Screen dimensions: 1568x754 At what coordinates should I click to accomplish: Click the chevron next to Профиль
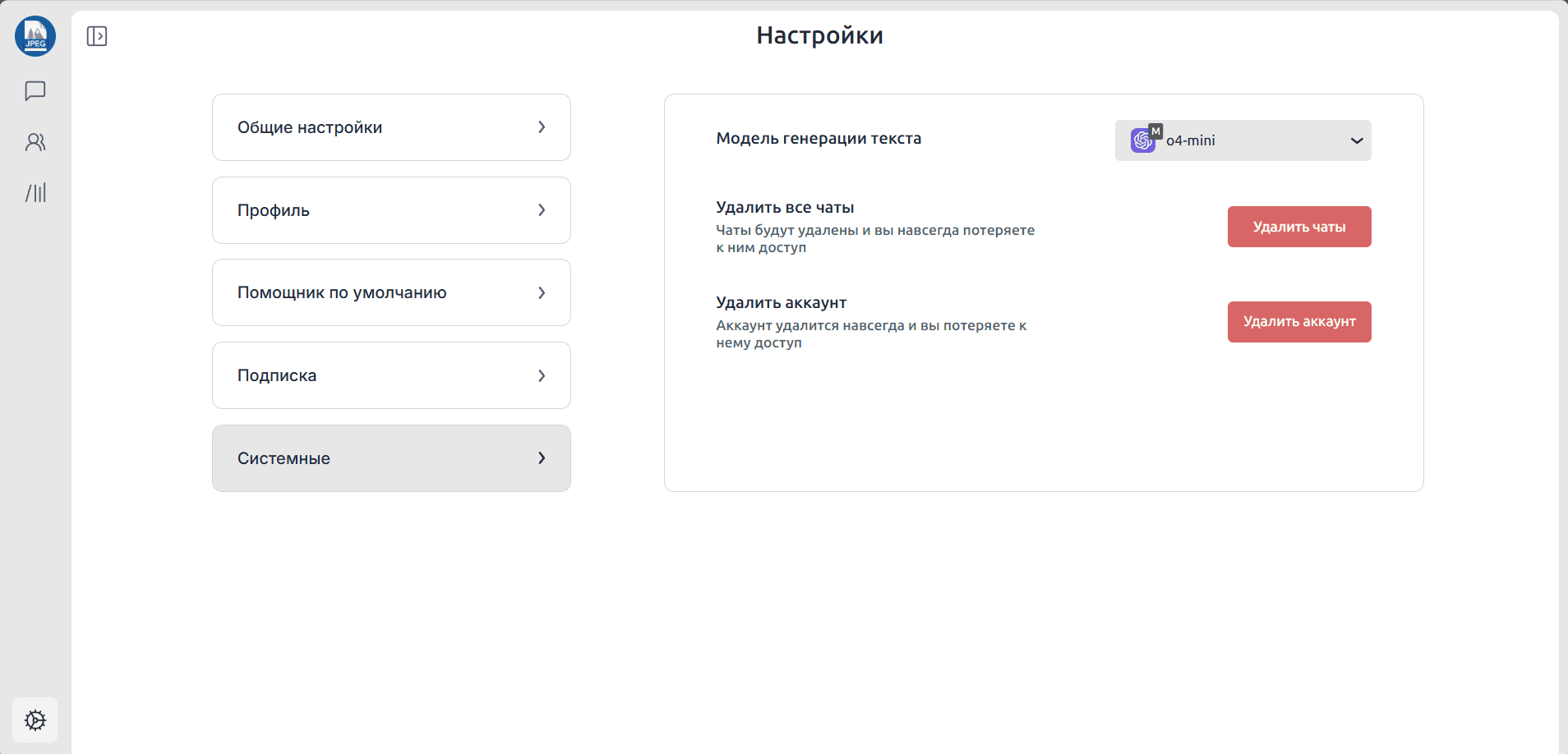click(542, 210)
